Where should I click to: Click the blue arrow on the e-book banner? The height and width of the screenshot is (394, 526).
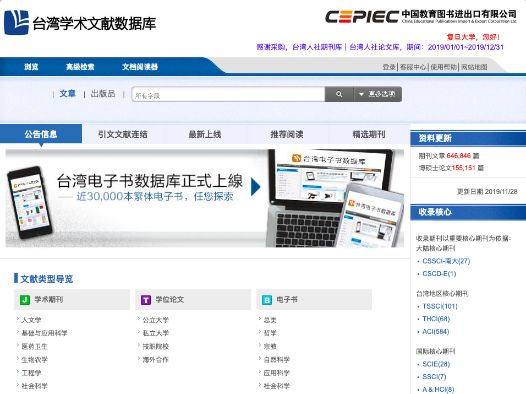[255, 187]
